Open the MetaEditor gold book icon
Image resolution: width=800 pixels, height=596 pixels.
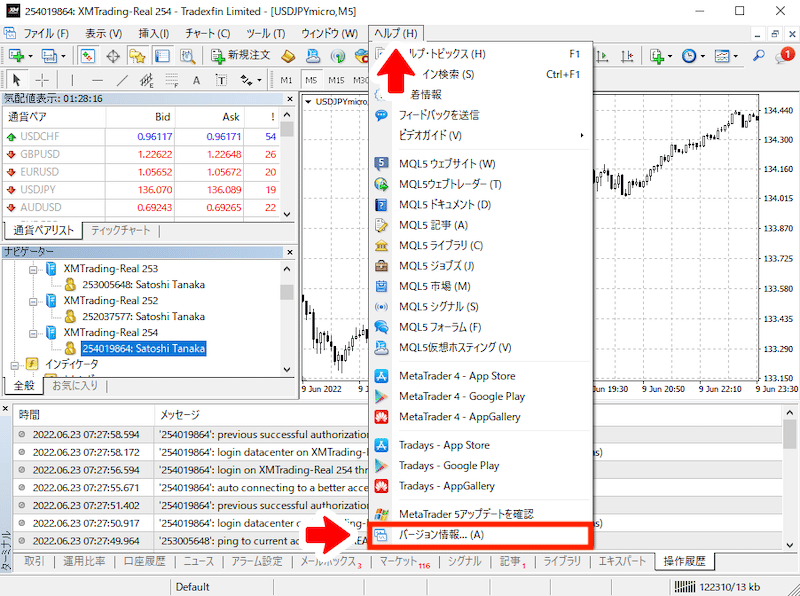coord(288,56)
